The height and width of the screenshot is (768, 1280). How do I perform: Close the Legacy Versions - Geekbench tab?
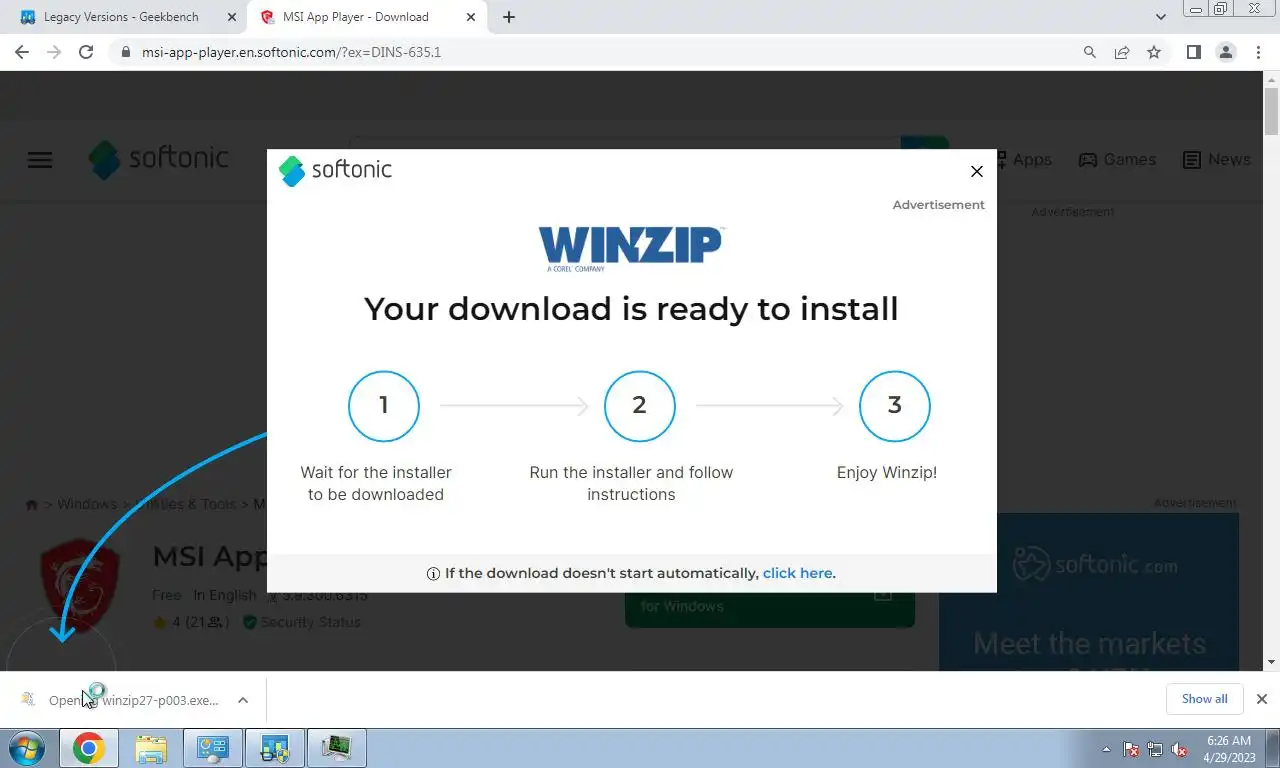(232, 17)
